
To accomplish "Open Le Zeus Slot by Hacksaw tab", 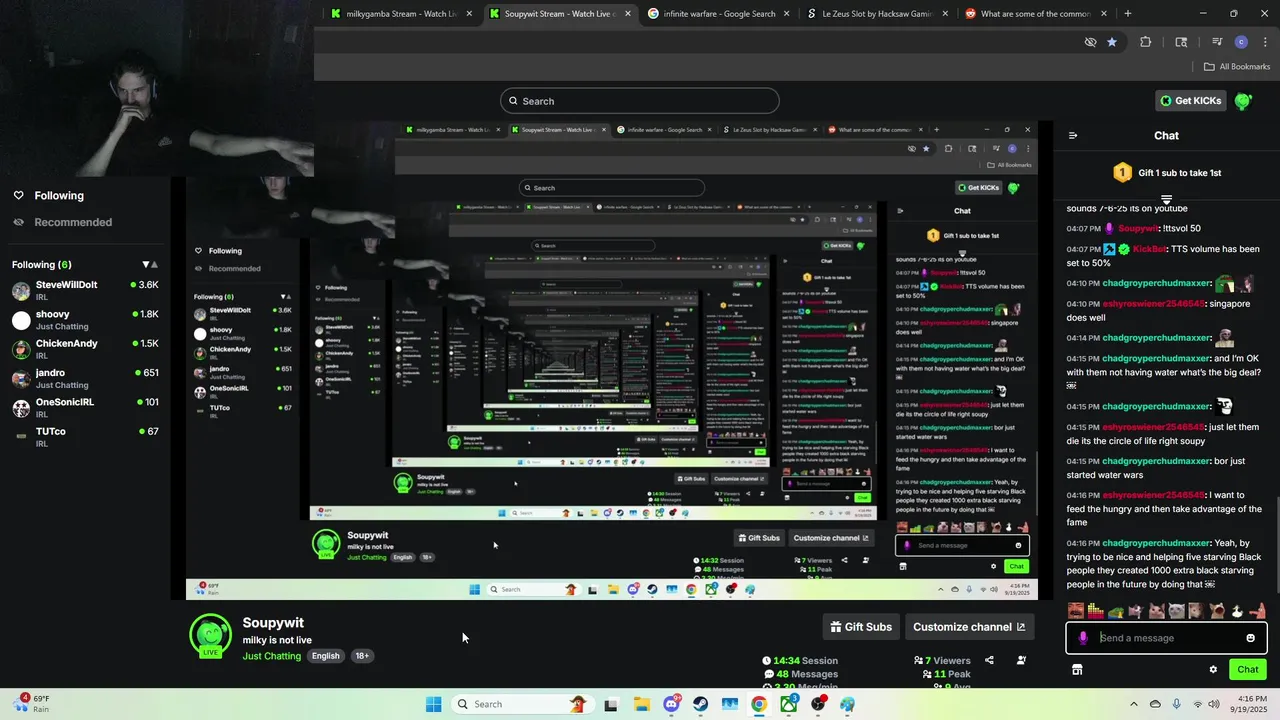I will click(x=876, y=14).
